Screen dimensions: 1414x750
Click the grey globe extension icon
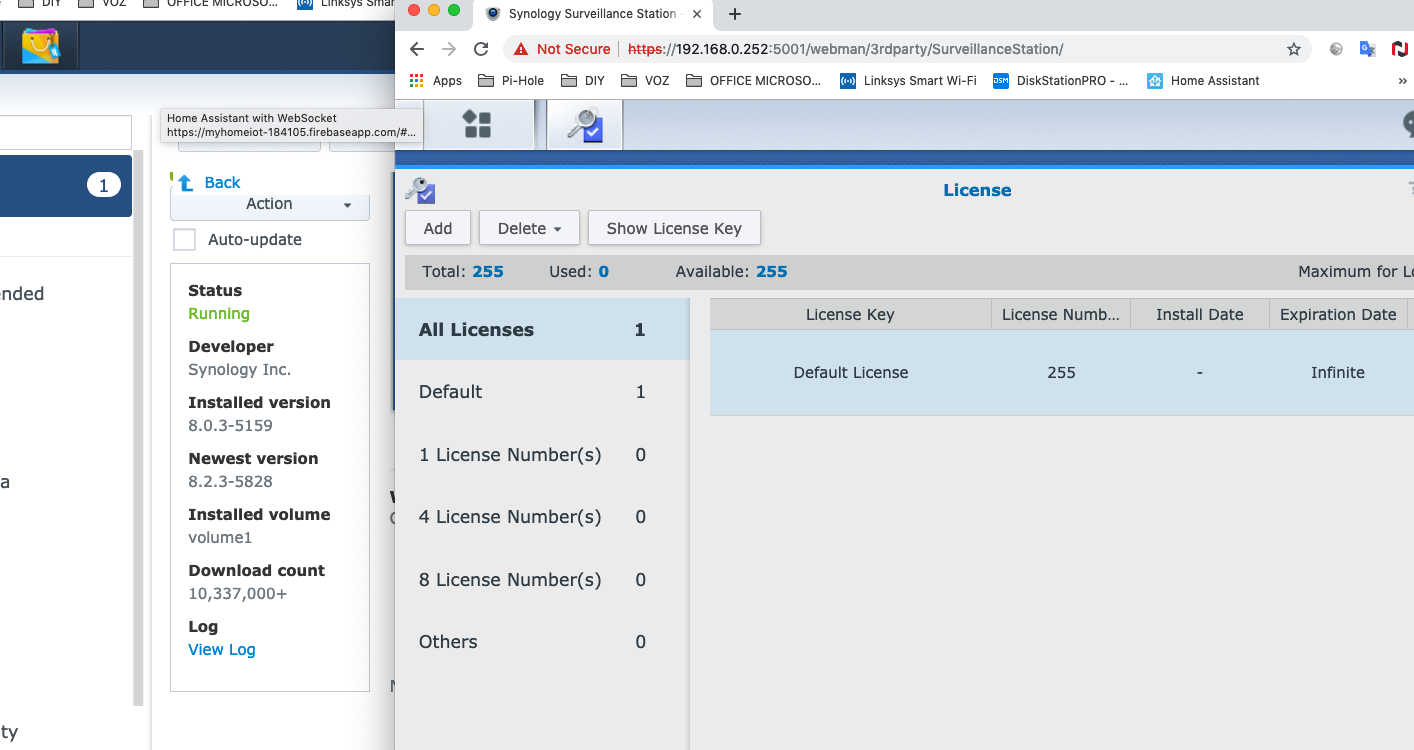1336,49
